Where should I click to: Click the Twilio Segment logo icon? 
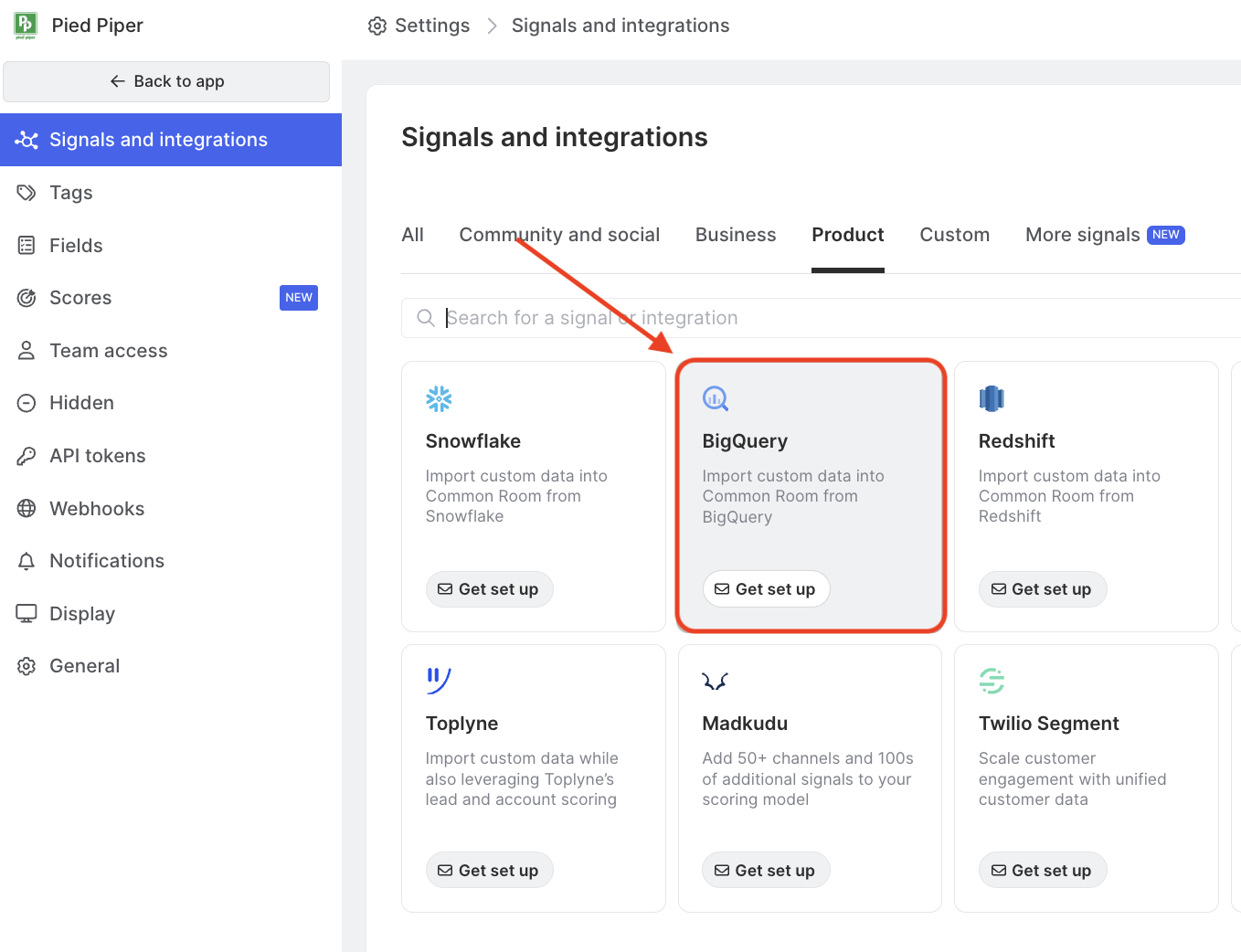coord(992,681)
